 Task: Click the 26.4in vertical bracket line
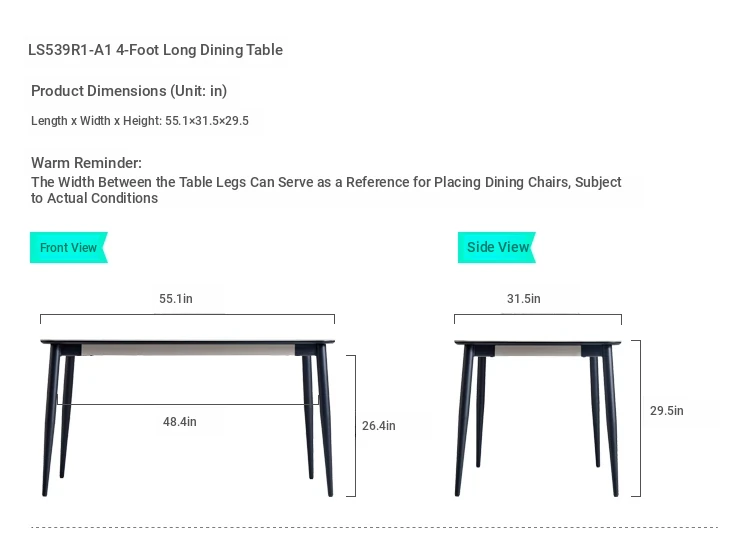pos(355,426)
